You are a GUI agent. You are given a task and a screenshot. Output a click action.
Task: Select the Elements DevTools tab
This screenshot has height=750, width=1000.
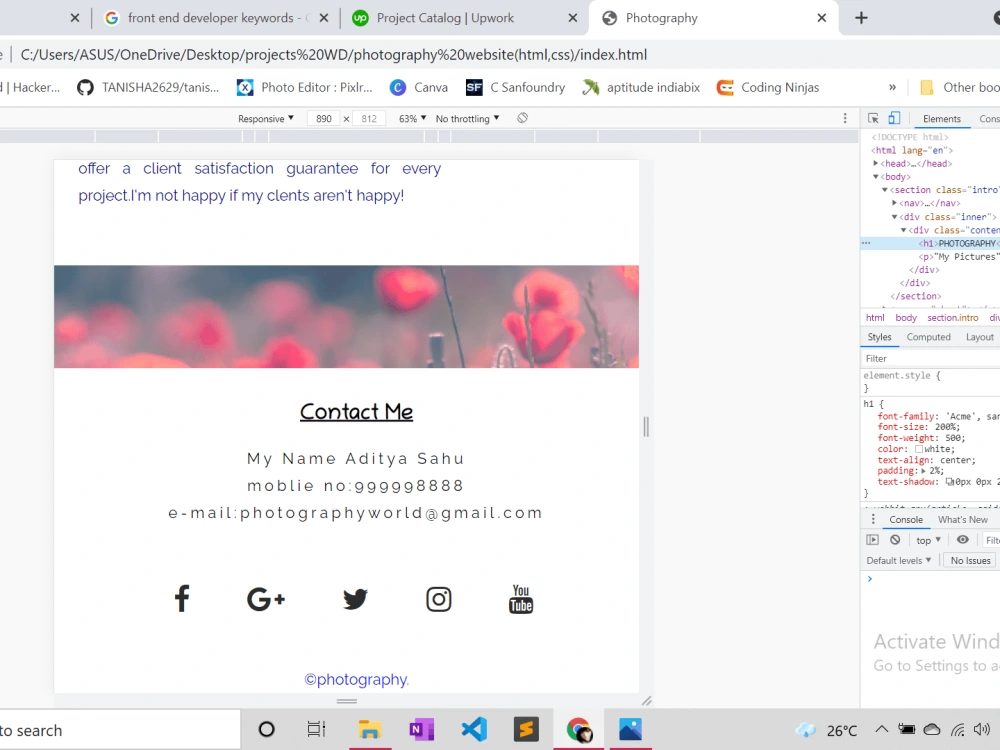(941, 119)
